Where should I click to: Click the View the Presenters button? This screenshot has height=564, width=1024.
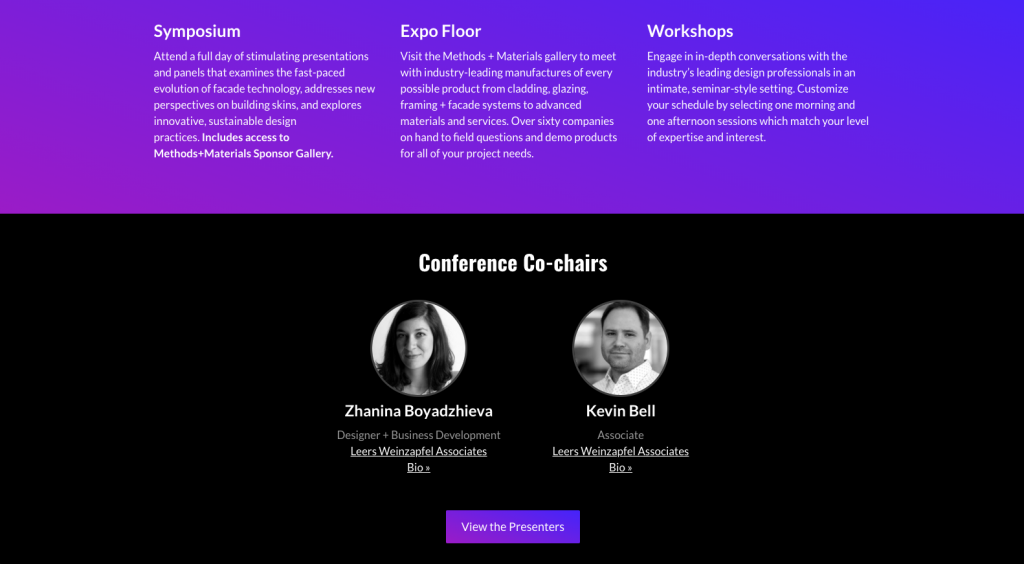click(513, 527)
